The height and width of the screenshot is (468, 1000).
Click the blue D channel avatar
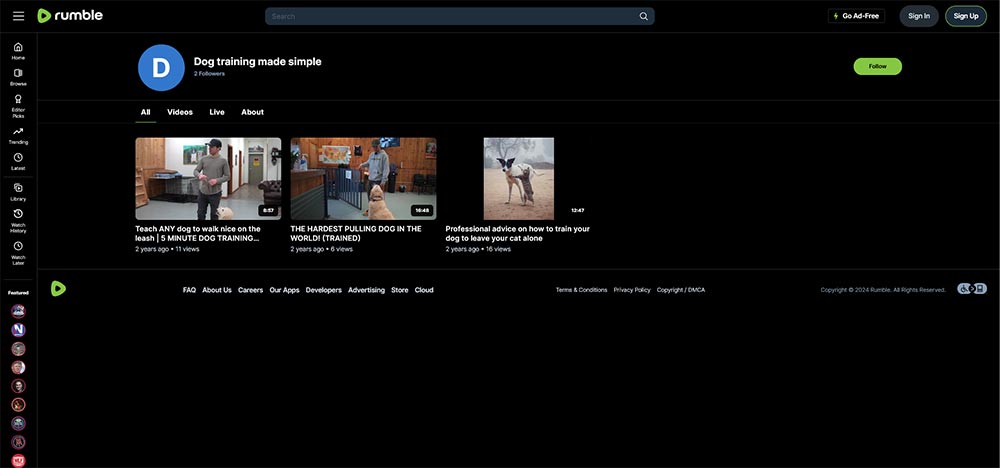(161, 68)
